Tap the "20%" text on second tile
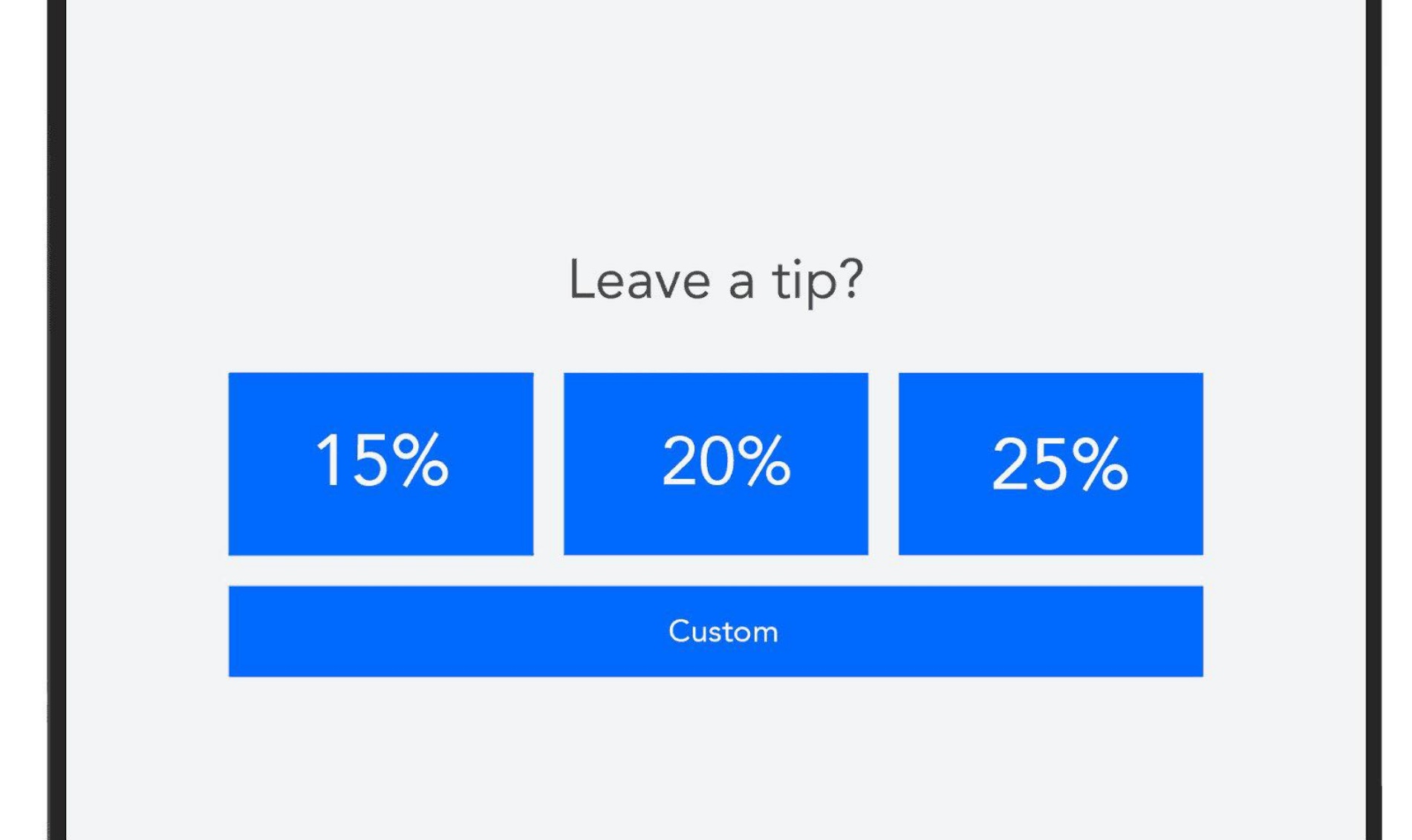The width and height of the screenshot is (1412, 840). click(726, 461)
